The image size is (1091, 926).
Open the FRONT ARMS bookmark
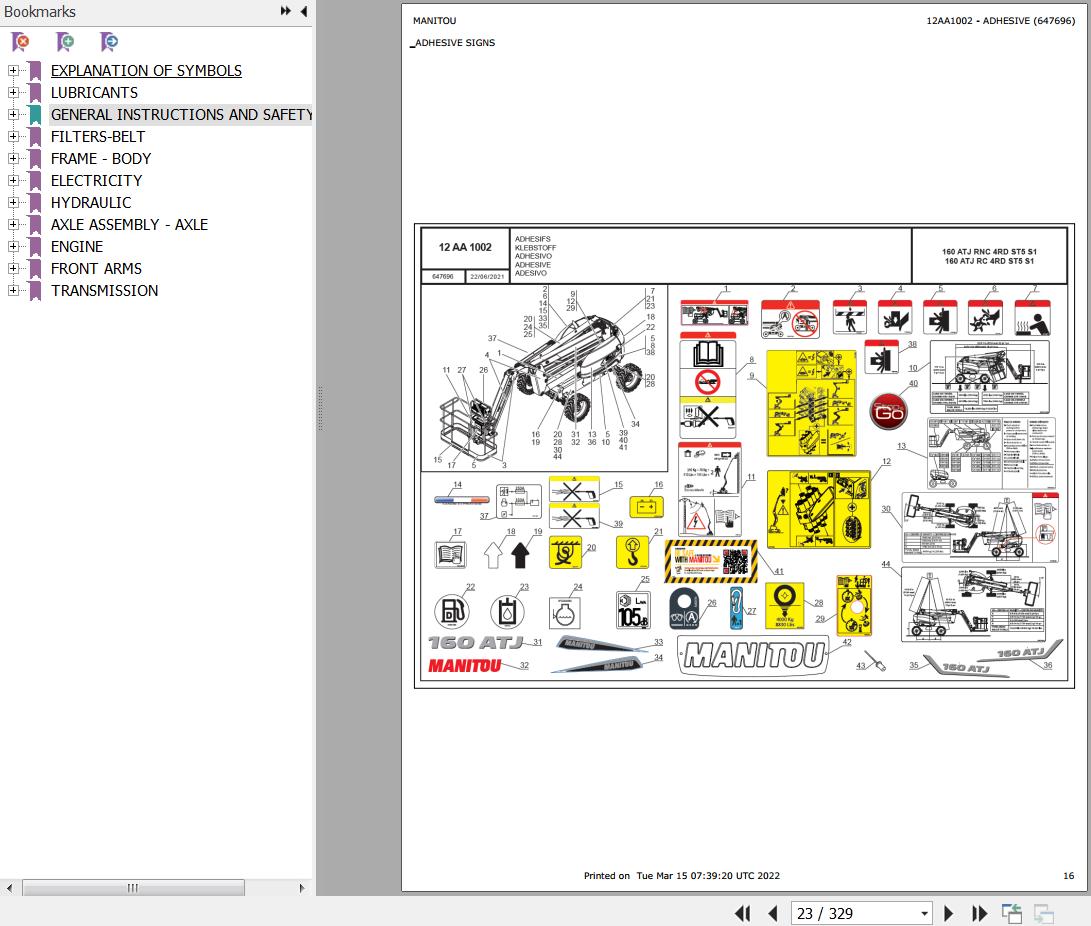click(x=96, y=269)
